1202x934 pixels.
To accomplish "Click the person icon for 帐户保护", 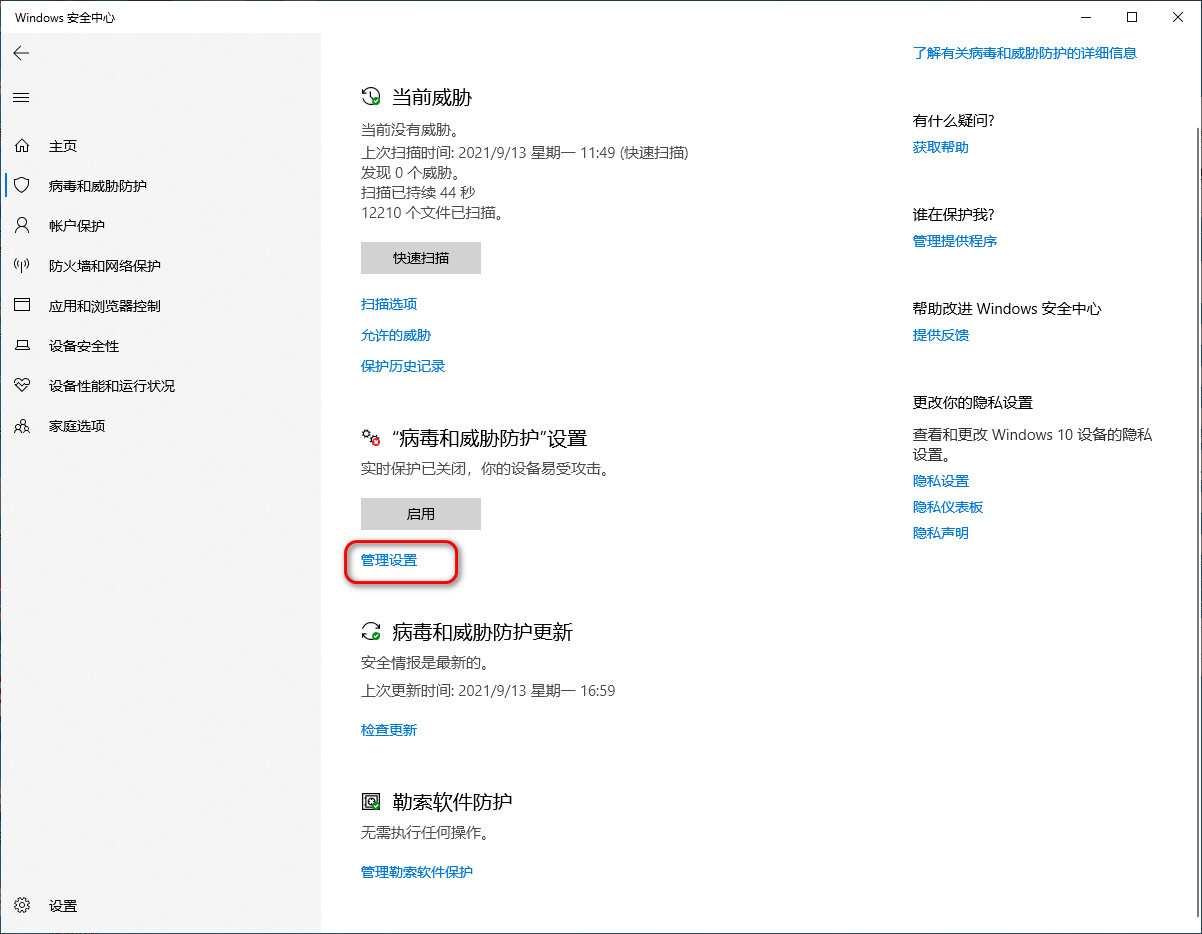I will [x=22, y=226].
